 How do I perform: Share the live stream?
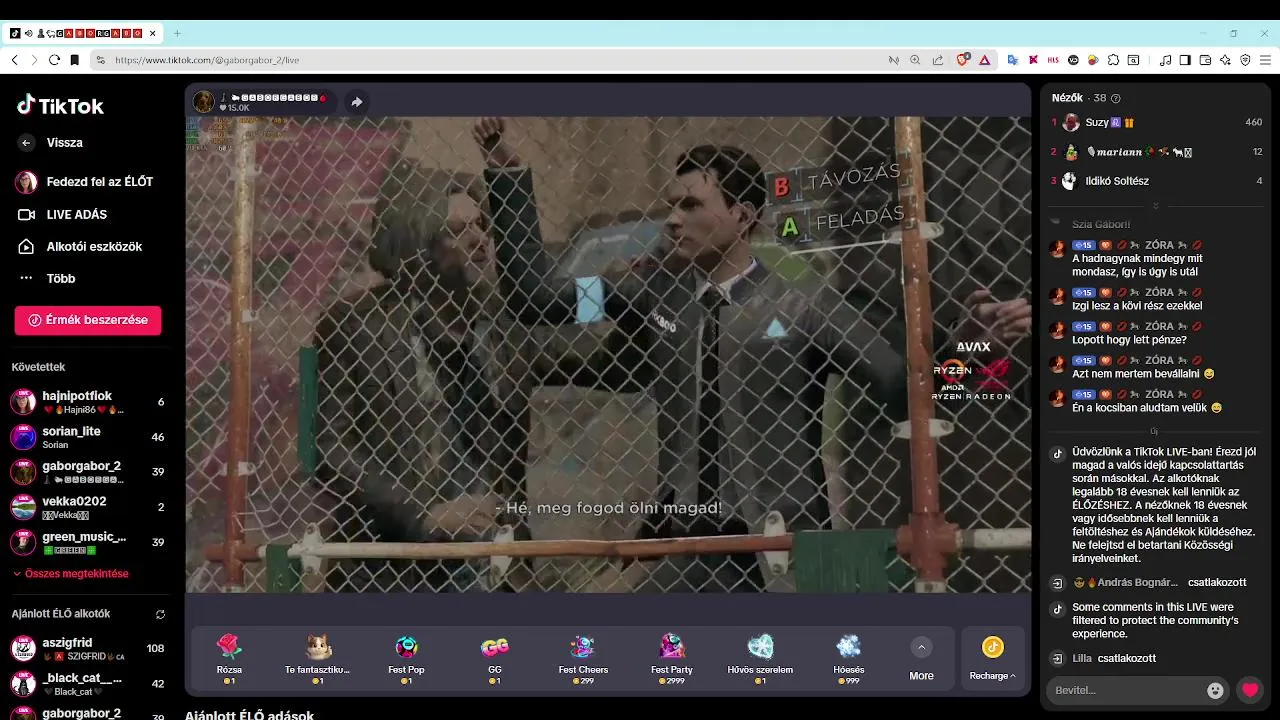tap(356, 102)
